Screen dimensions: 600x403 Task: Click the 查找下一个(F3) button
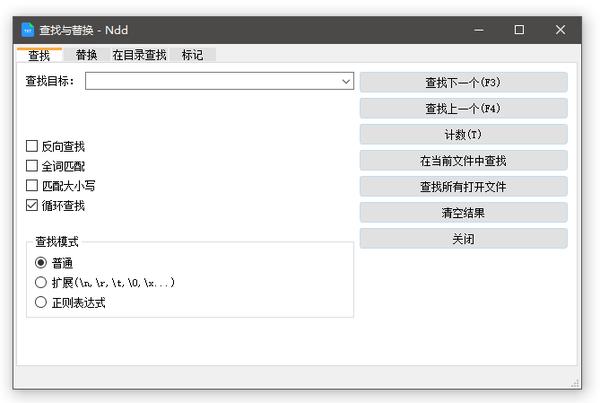pos(463,82)
